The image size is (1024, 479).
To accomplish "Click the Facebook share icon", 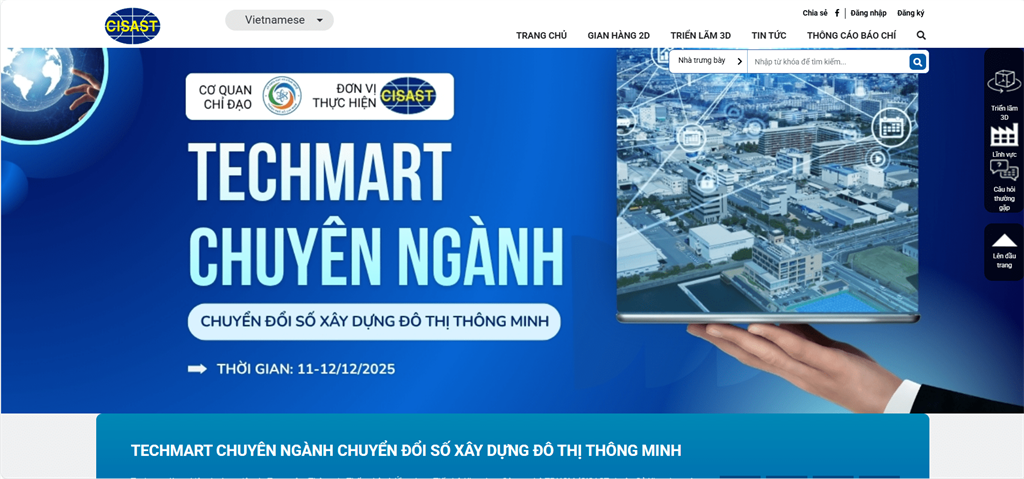I will [837, 13].
